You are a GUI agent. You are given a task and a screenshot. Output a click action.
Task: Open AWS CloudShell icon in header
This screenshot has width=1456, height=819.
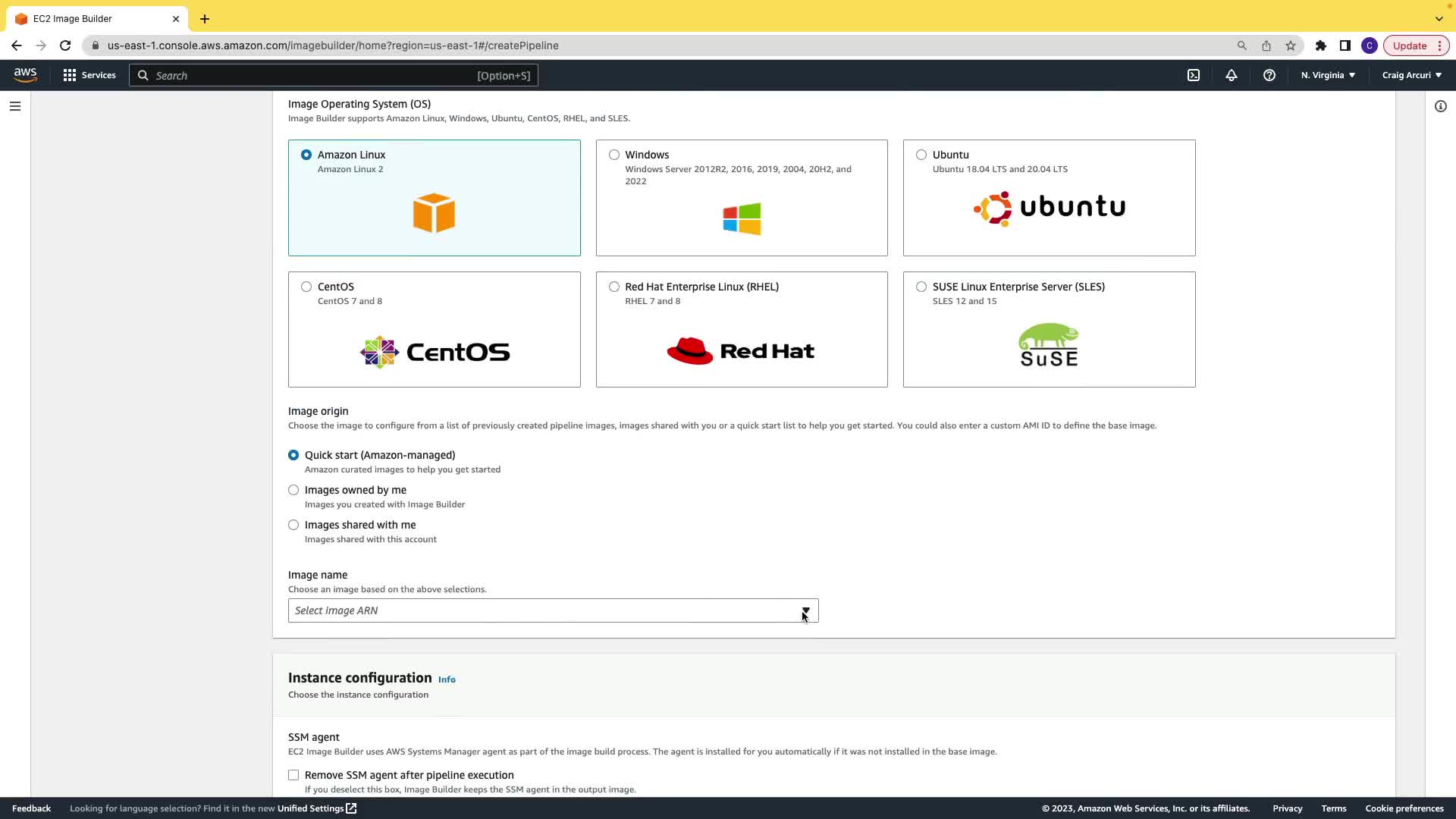(x=1194, y=75)
